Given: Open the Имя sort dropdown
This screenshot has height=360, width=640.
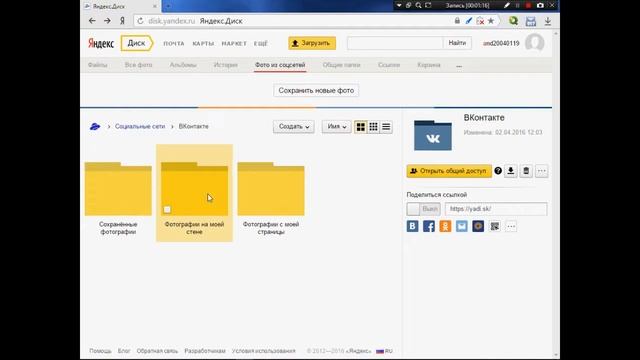Looking at the screenshot, I should pos(336,127).
